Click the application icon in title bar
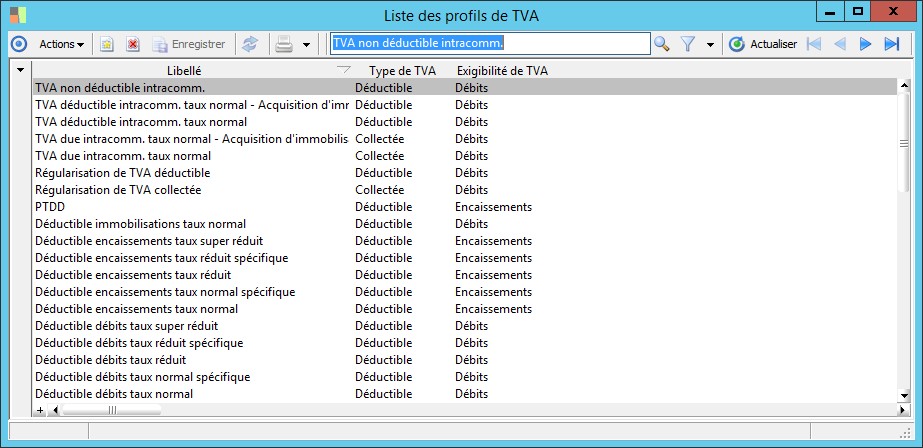Screen dimensions: 923x448 pos(18,15)
